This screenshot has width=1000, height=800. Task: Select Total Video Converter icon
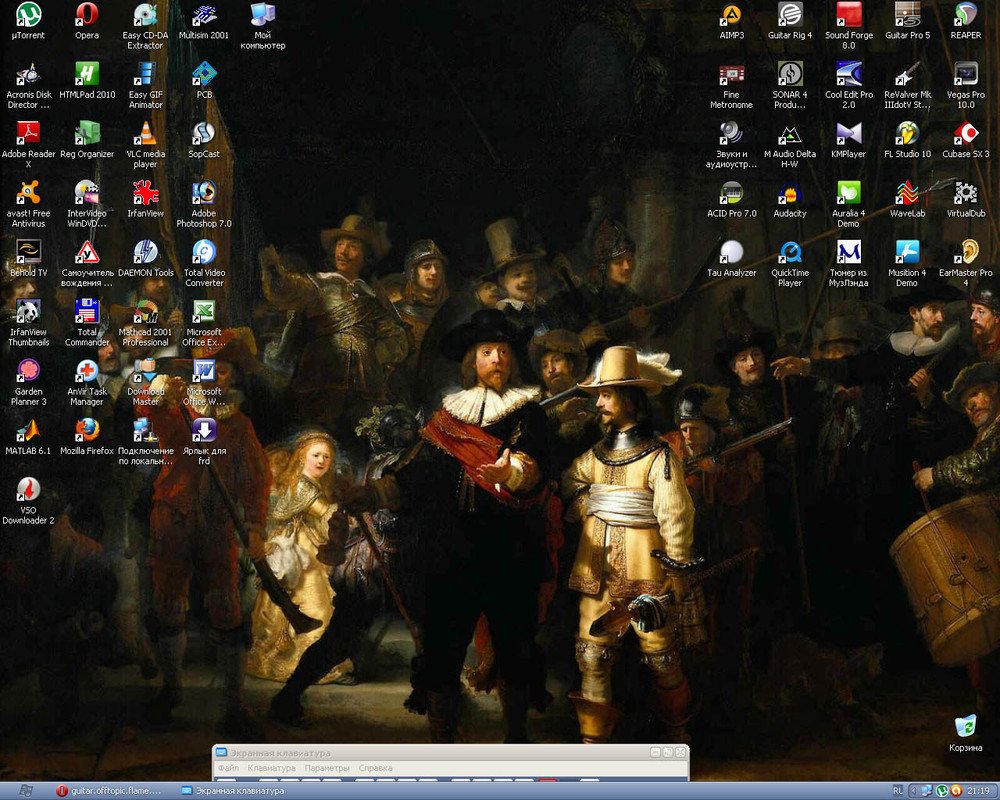tap(204, 263)
